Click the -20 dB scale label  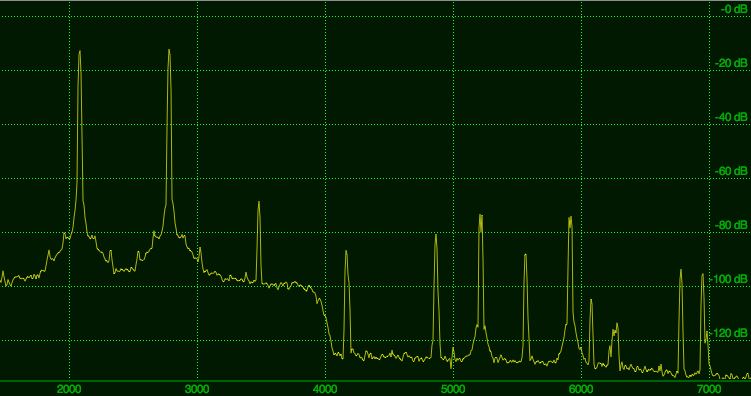click(731, 63)
